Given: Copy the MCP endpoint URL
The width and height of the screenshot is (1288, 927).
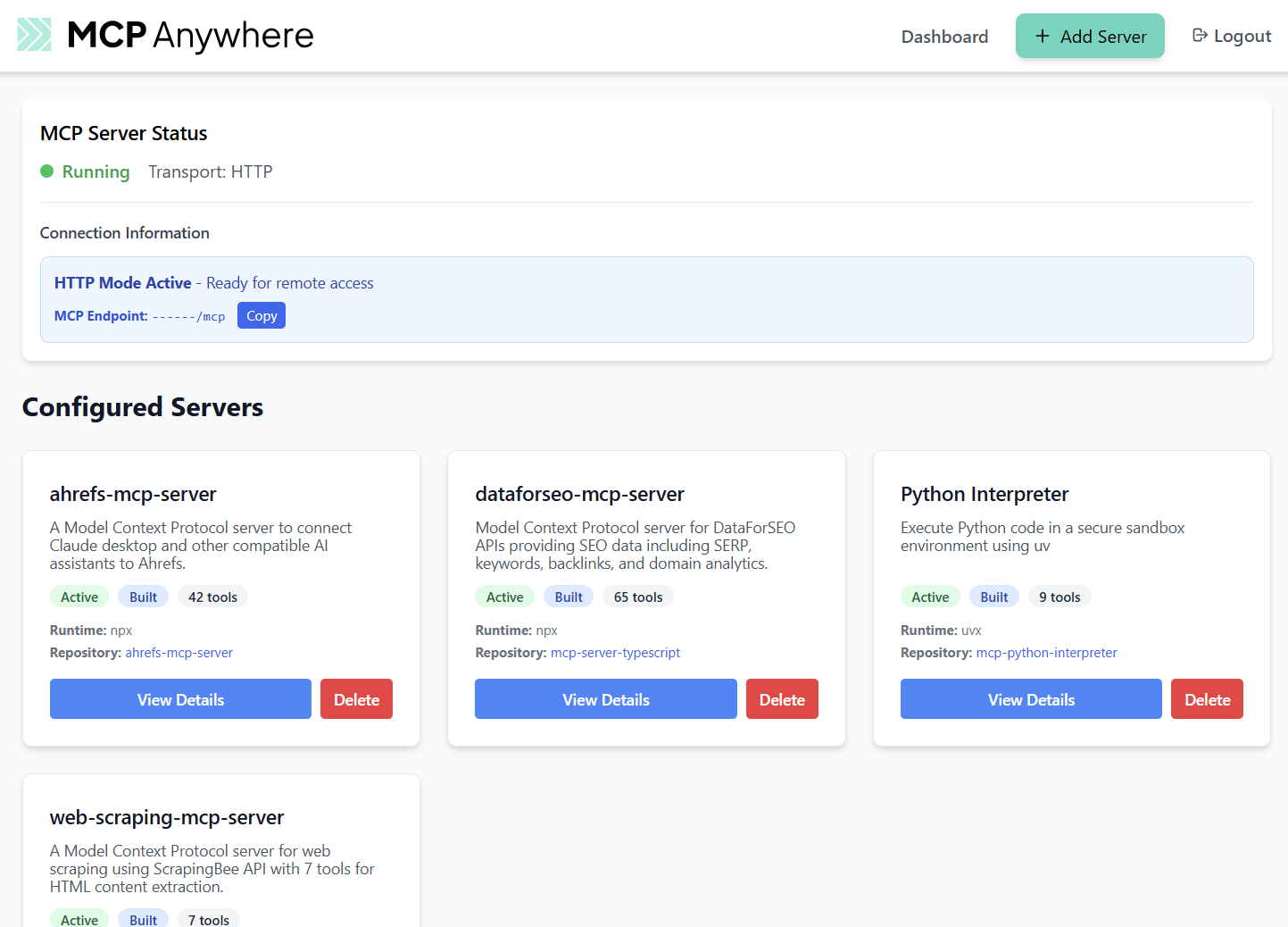Looking at the screenshot, I should 262,316.
